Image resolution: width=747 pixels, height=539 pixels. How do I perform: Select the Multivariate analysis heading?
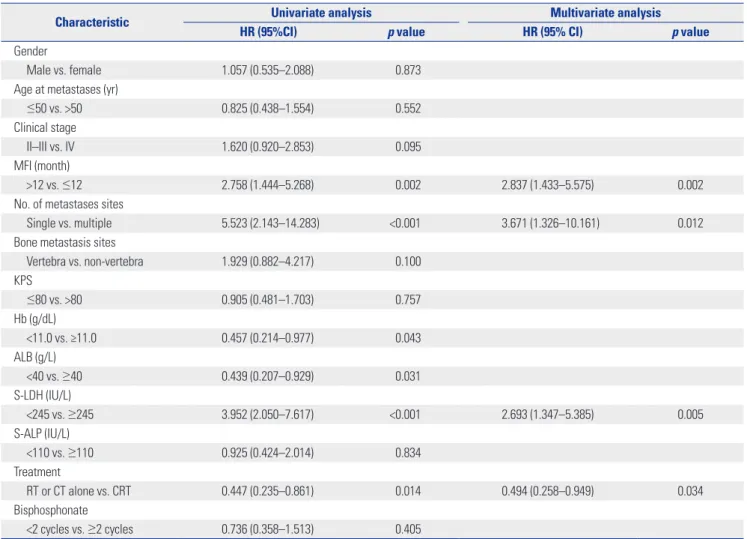coord(606,12)
